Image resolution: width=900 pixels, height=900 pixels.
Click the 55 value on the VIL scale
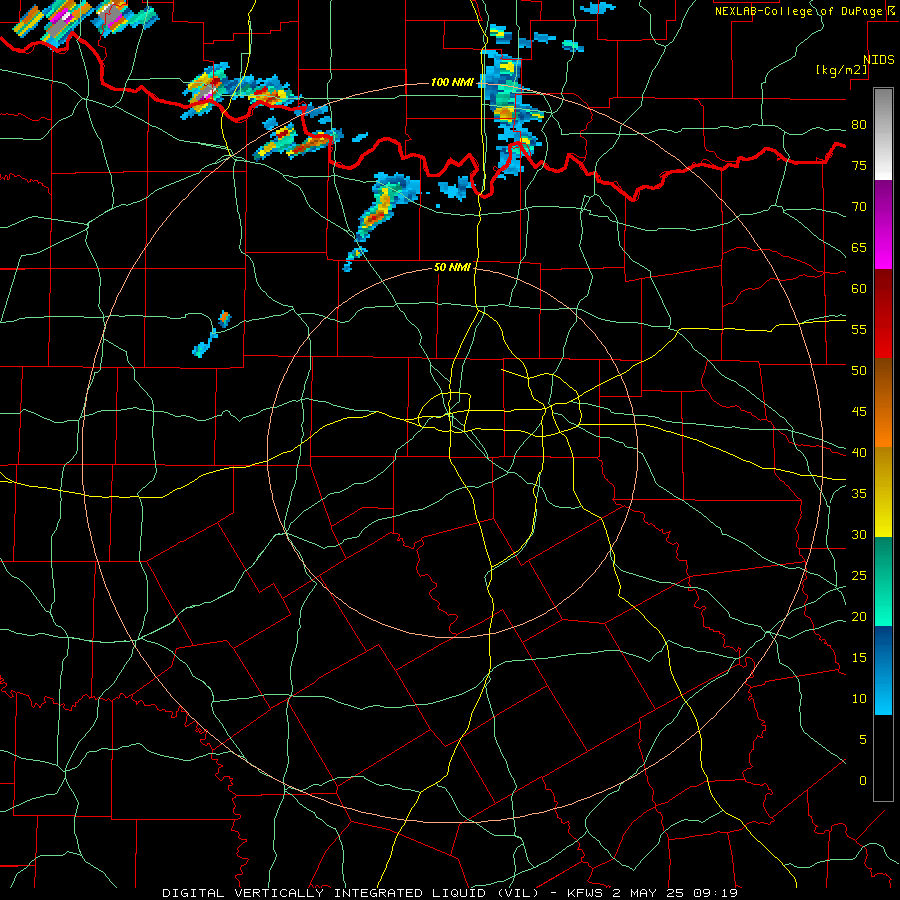pyautogui.click(x=859, y=329)
